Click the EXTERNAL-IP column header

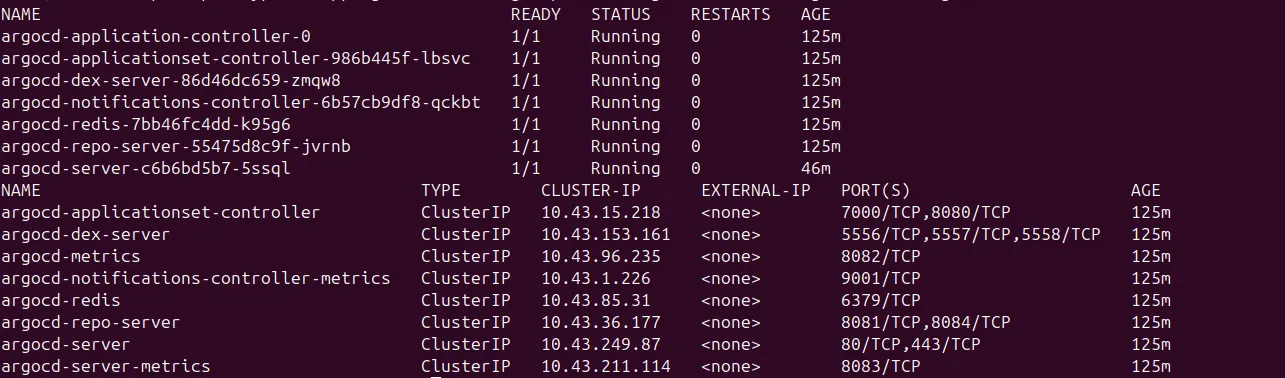(x=756, y=191)
